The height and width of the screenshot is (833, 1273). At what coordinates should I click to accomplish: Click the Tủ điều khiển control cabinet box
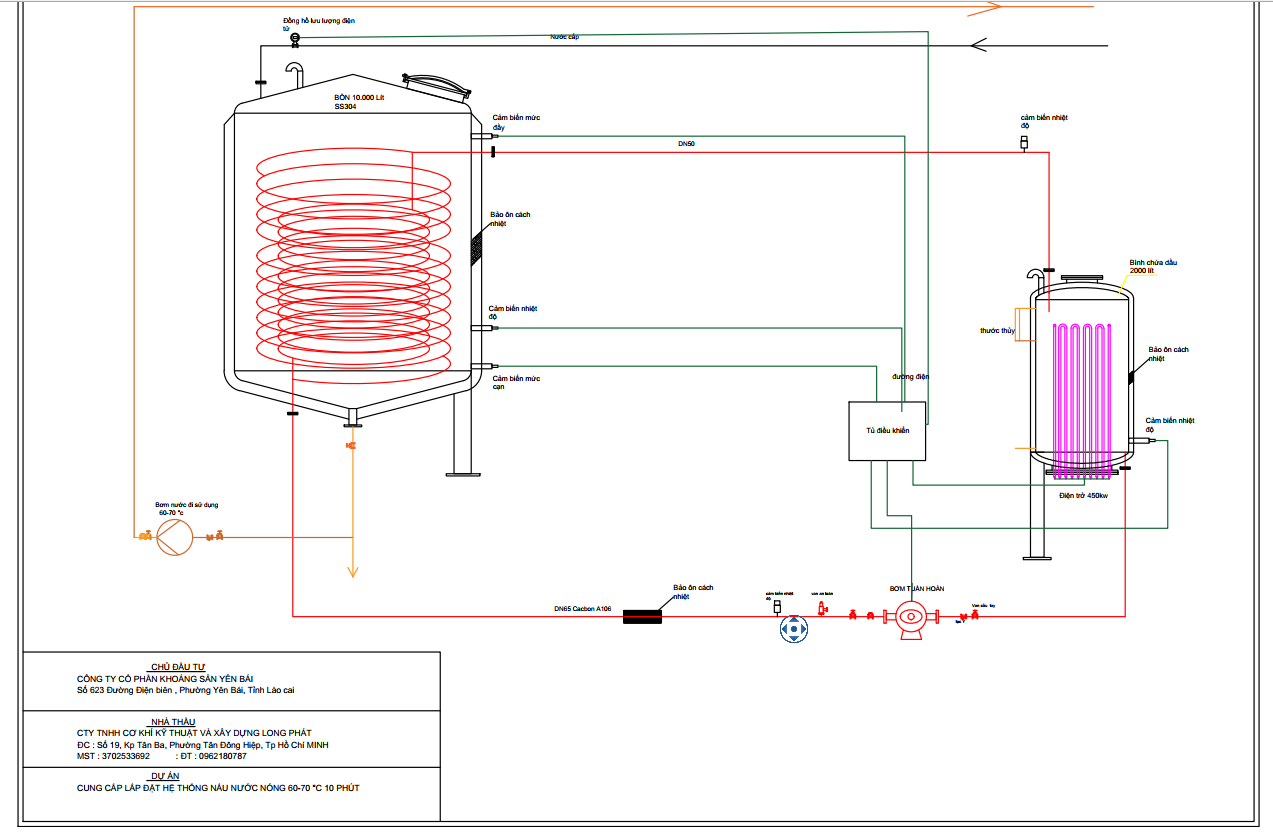887,431
